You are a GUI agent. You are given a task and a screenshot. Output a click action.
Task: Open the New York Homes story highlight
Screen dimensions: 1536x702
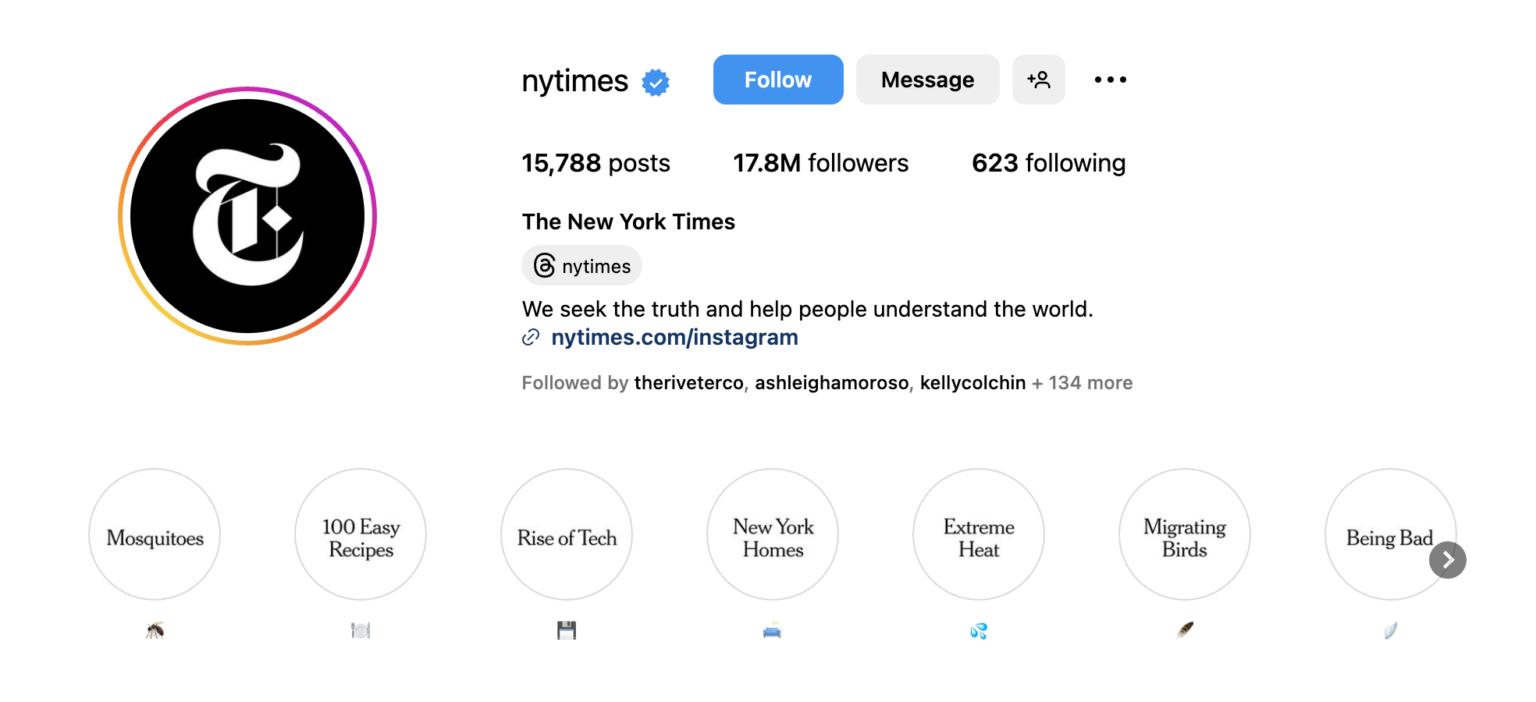[772, 534]
